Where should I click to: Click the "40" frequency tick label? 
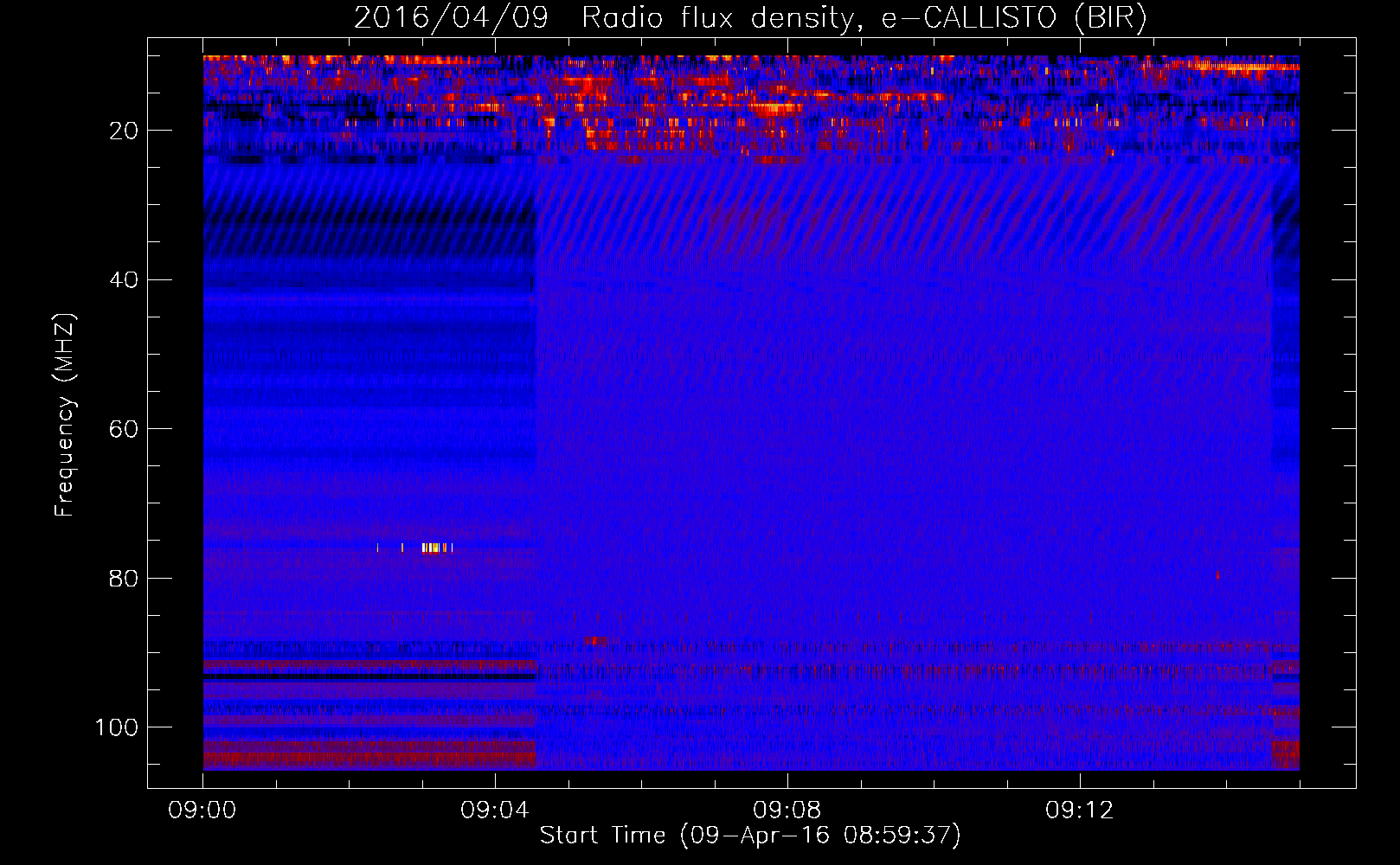point(125,280)
